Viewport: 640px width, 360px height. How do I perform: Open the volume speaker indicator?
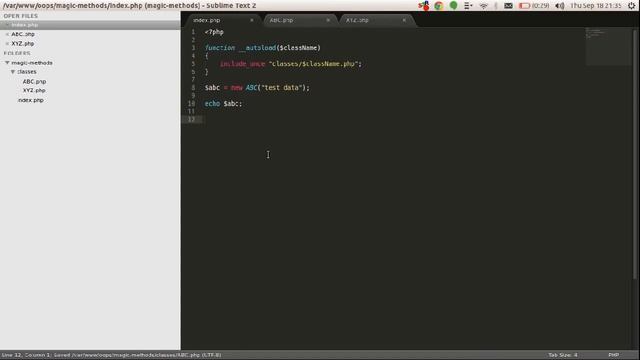click(x=560, y=6)
